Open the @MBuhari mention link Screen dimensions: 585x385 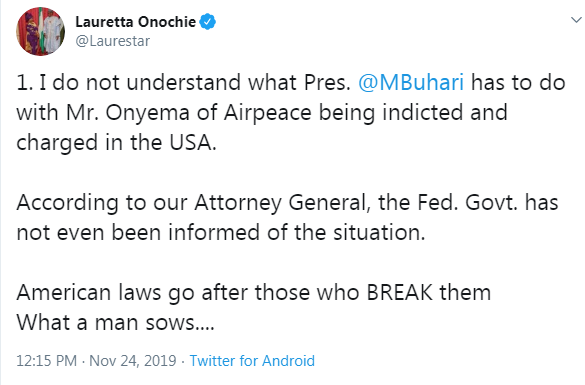pyautogui.click(x=411, y=82)
